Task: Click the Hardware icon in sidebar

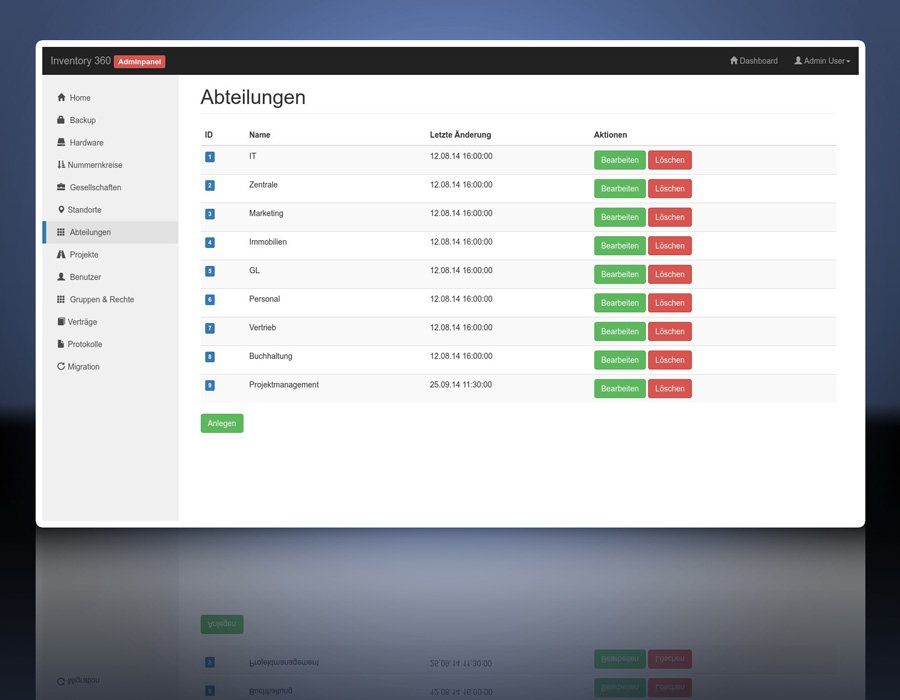Action: pos(61,142)
